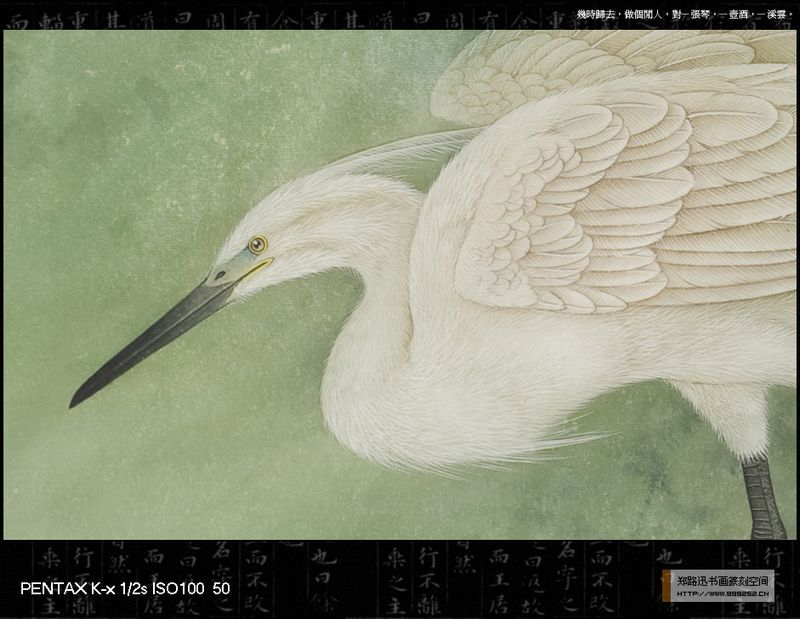Click the egret's dark leg
The height and width of the screenshot is (619, 800).
762,500
